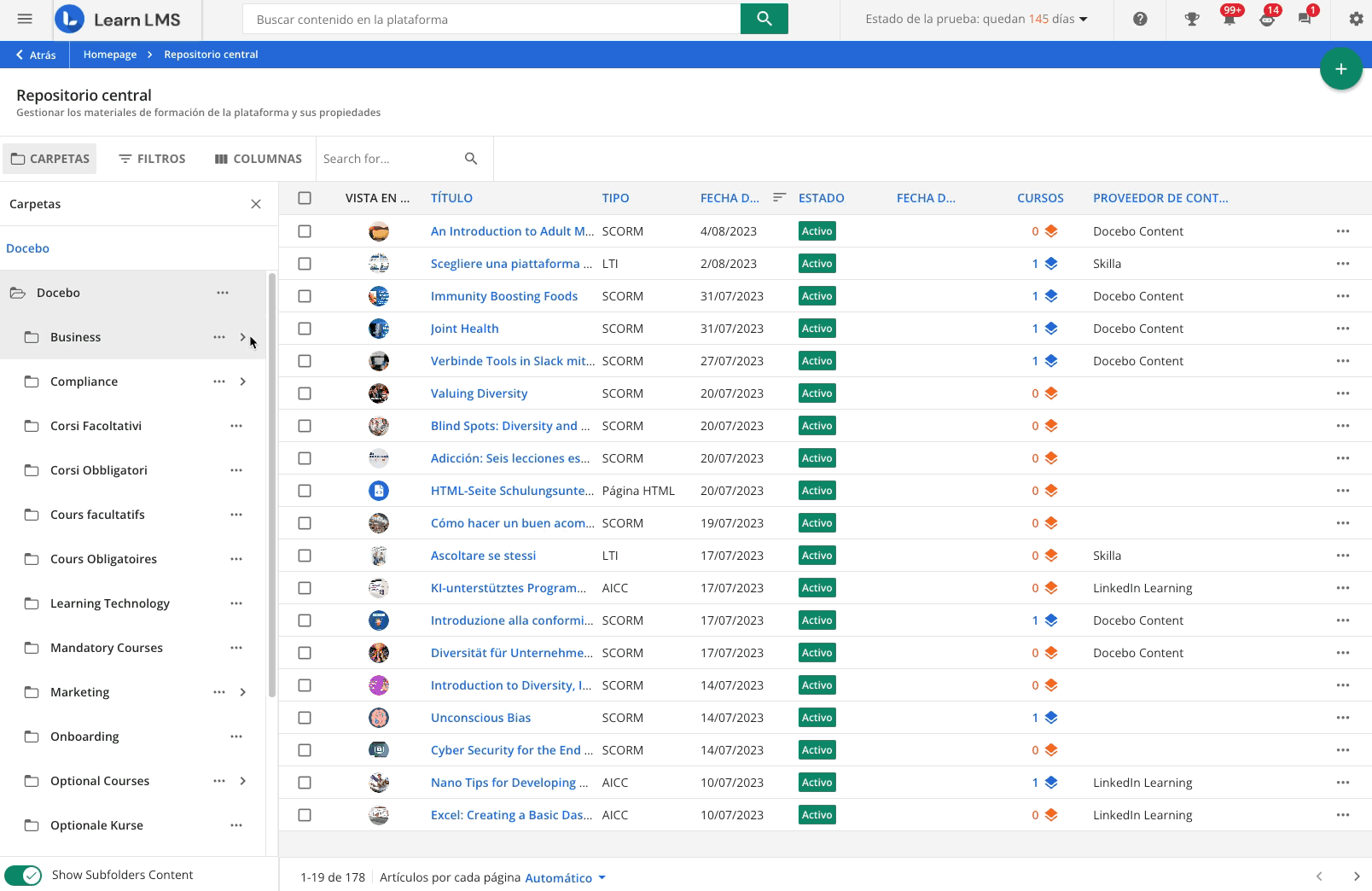This screenshot has width=1372, height=891.
Task: Go to Homepage breadcrumb
Action: 110,55
